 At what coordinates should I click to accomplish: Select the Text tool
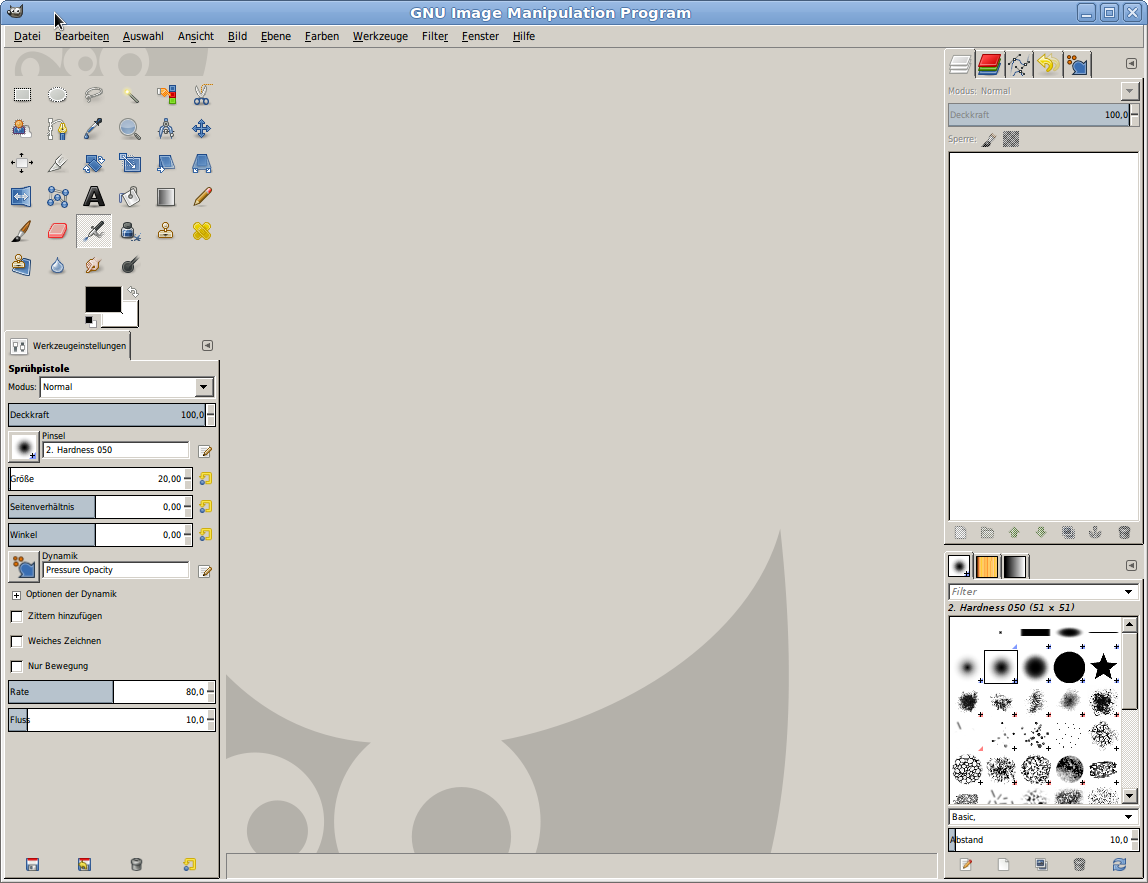(94, 197)
